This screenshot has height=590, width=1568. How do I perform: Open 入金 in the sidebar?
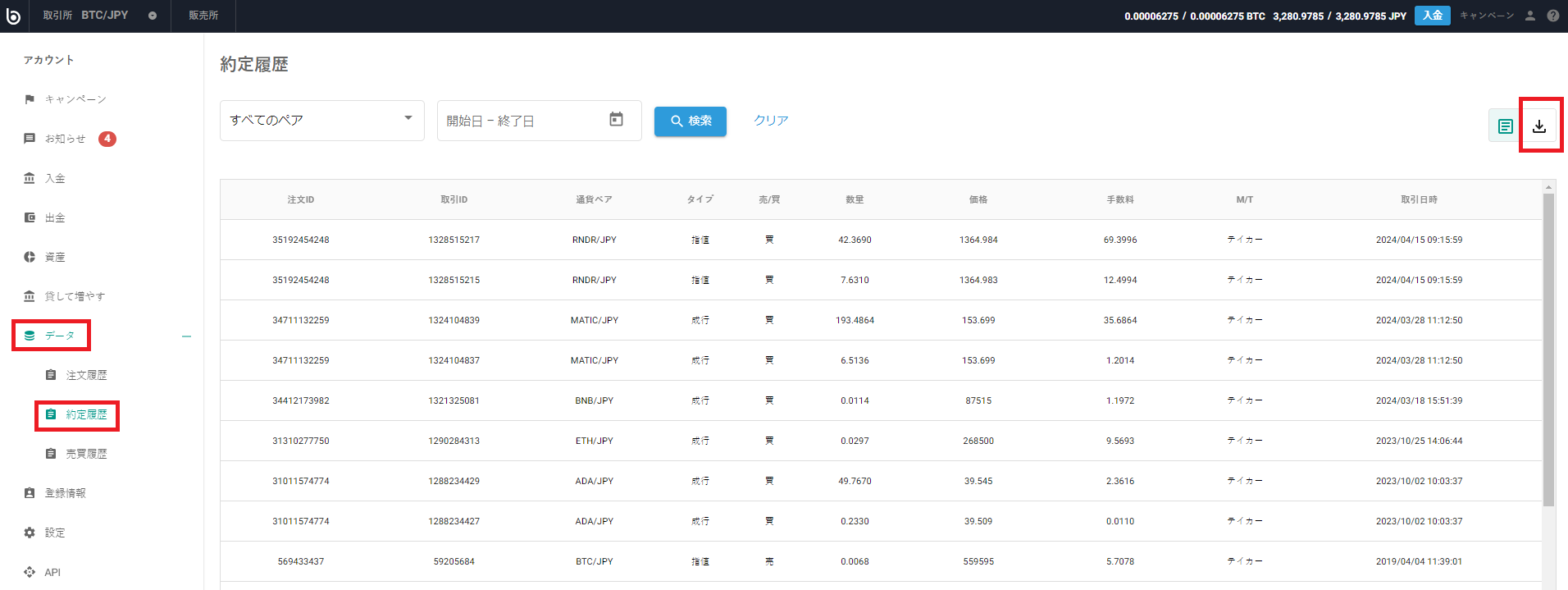coord(54,178)
